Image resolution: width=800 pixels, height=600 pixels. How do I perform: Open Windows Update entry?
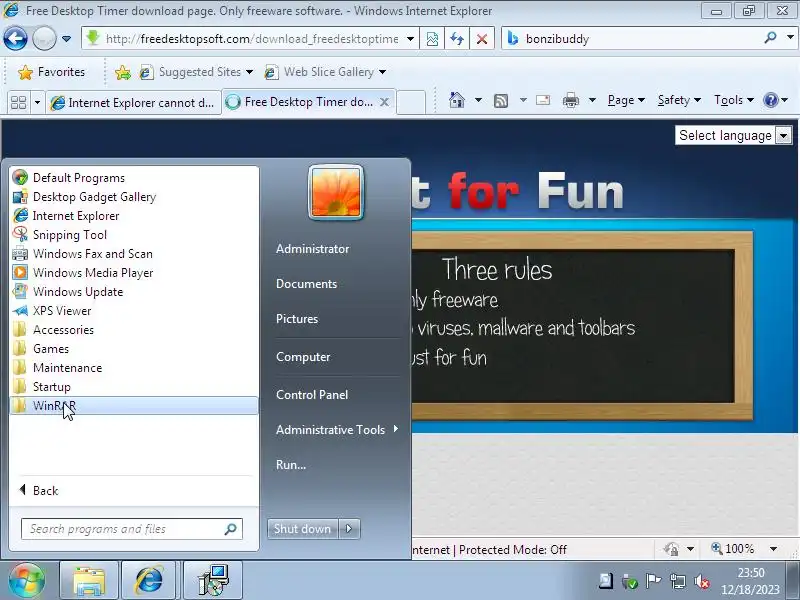coord(134,292)
